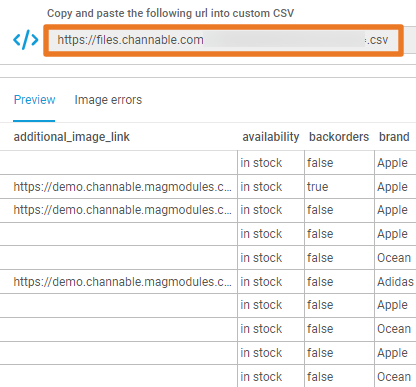Open the Image errors tab
Screen dimensions: 416x387
coord(108,100)
